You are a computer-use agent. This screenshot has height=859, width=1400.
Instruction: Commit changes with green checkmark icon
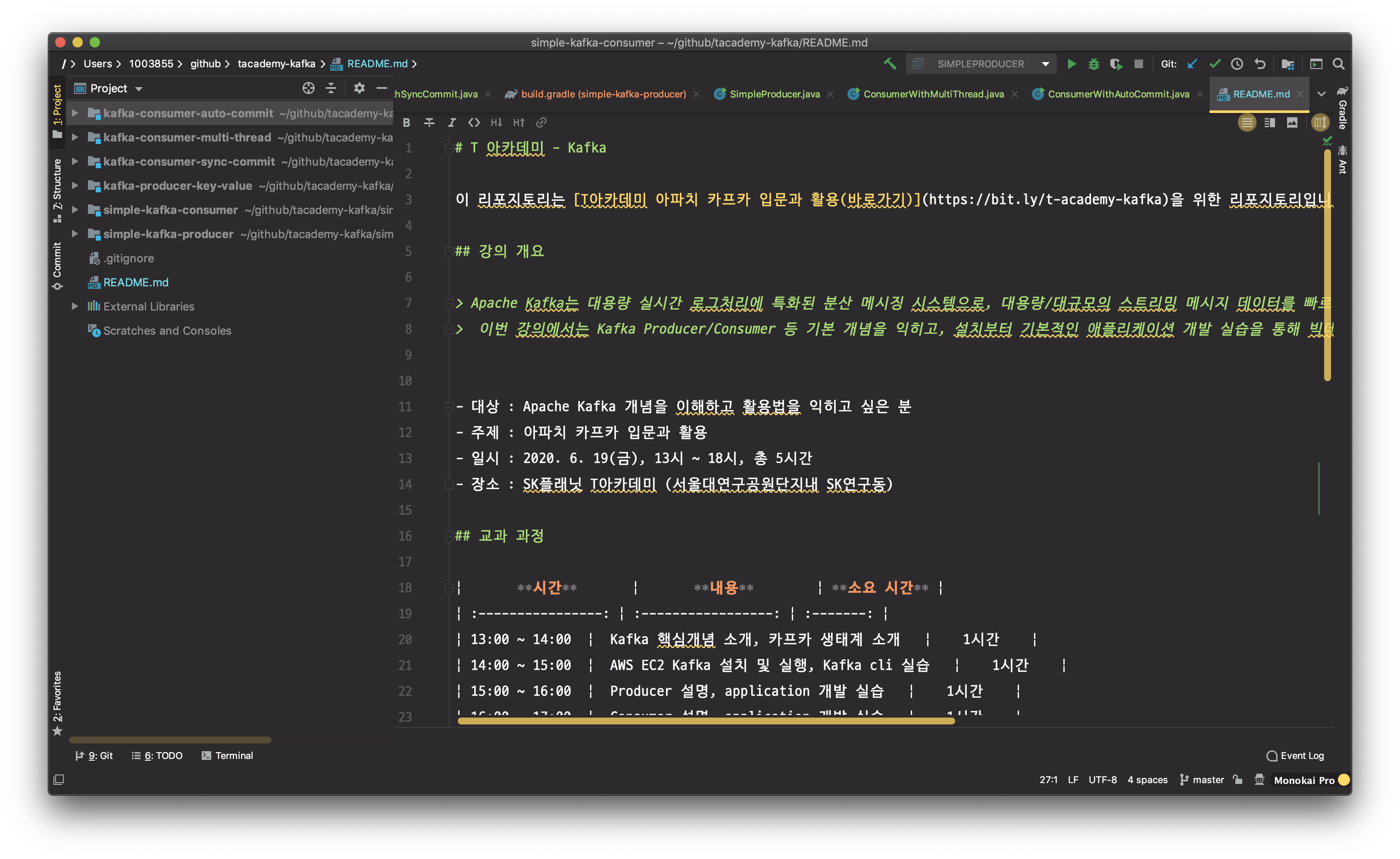[x=1215, y=64]
